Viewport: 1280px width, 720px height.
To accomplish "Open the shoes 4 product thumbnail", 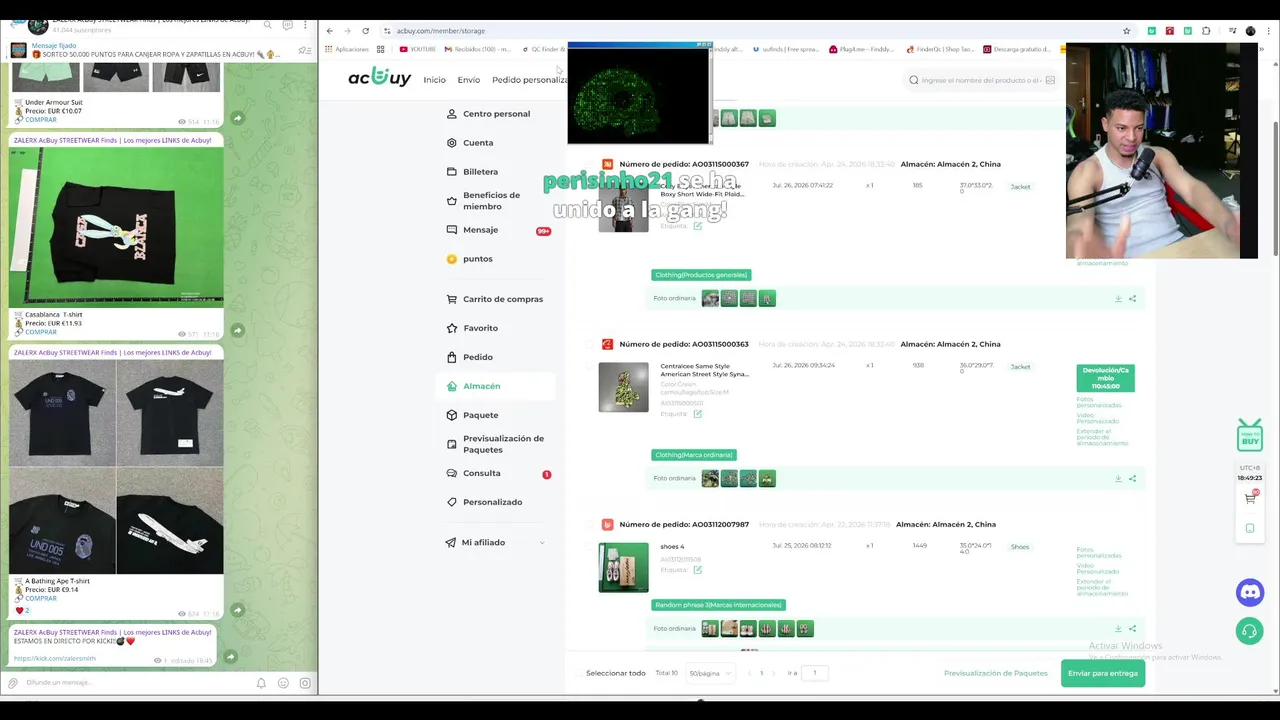I will click(623, 567).
